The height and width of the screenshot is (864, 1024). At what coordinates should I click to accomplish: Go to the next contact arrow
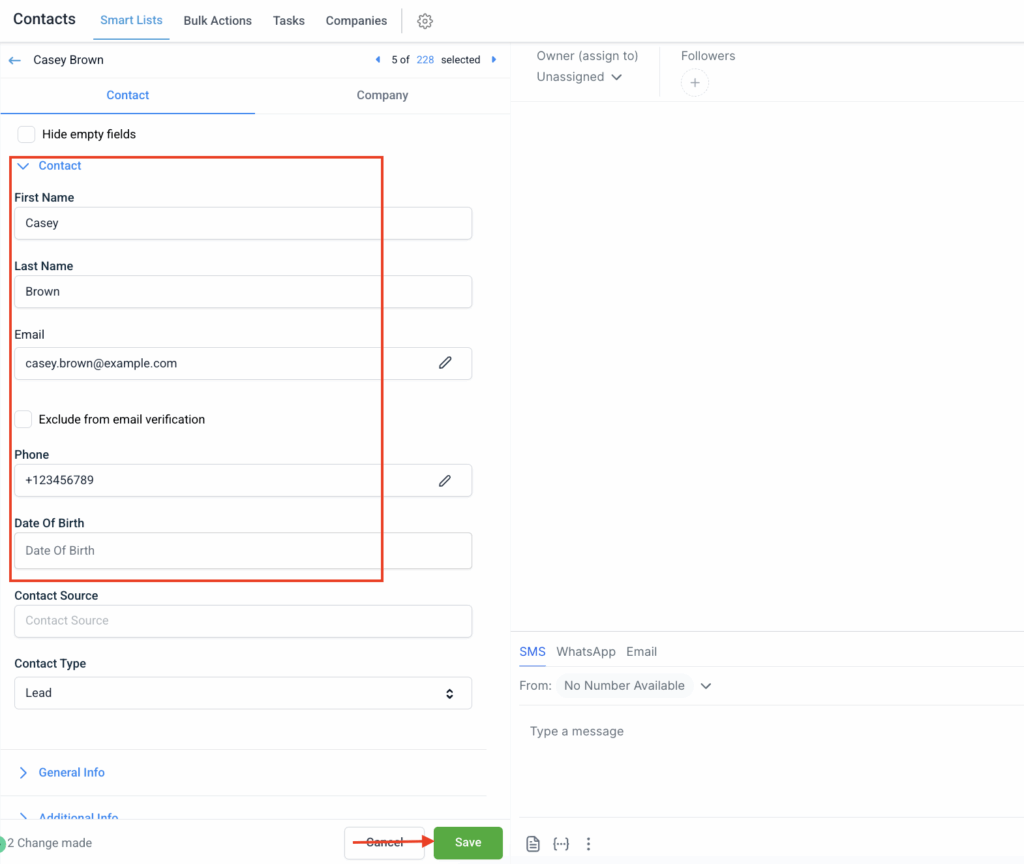[494, 60]
